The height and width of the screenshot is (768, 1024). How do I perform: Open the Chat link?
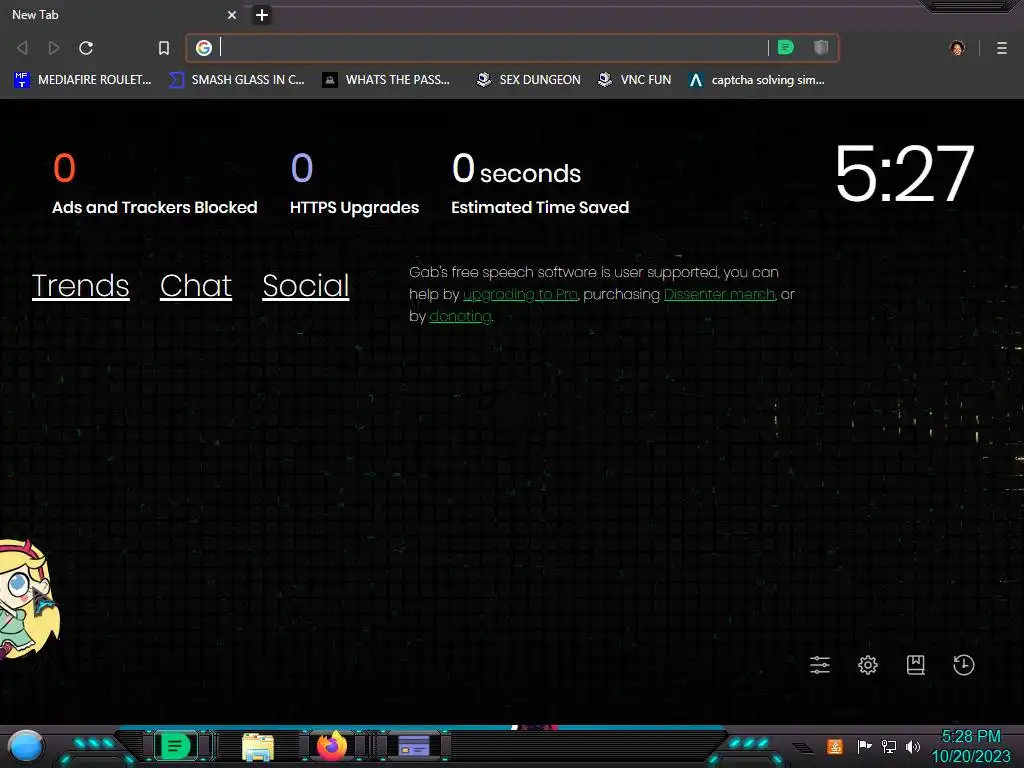click(196, 286)
